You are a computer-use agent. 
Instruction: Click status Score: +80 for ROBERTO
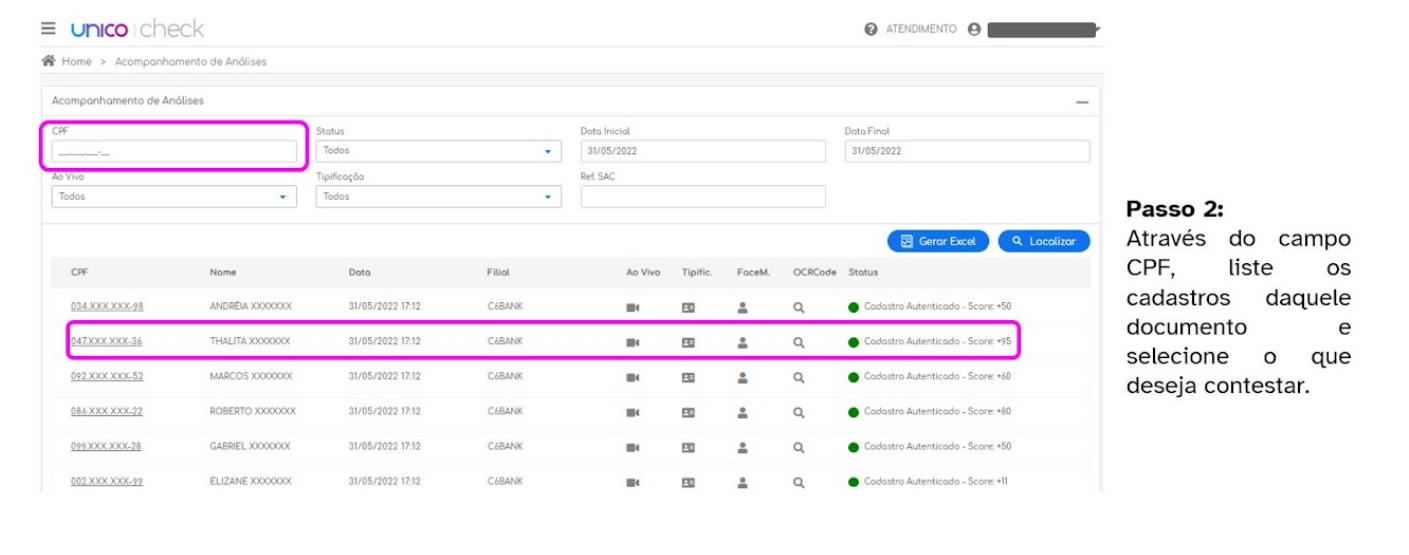[930, 411]
